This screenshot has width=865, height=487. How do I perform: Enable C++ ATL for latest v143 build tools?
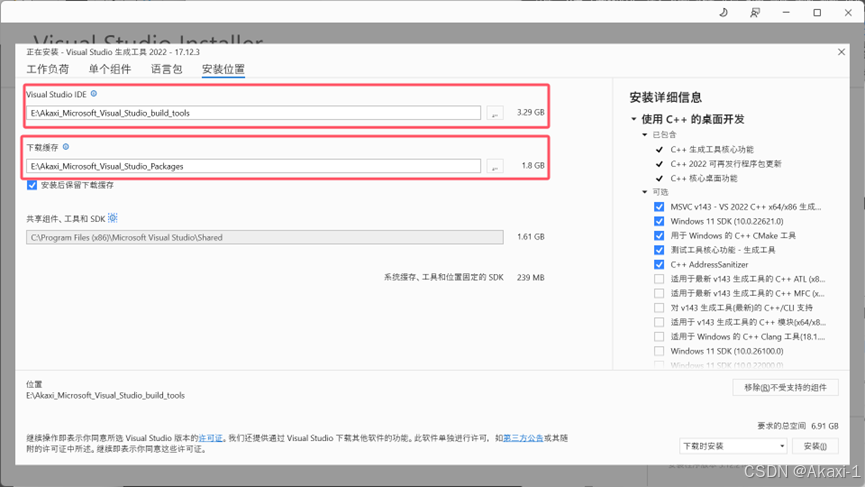point(659,279)
